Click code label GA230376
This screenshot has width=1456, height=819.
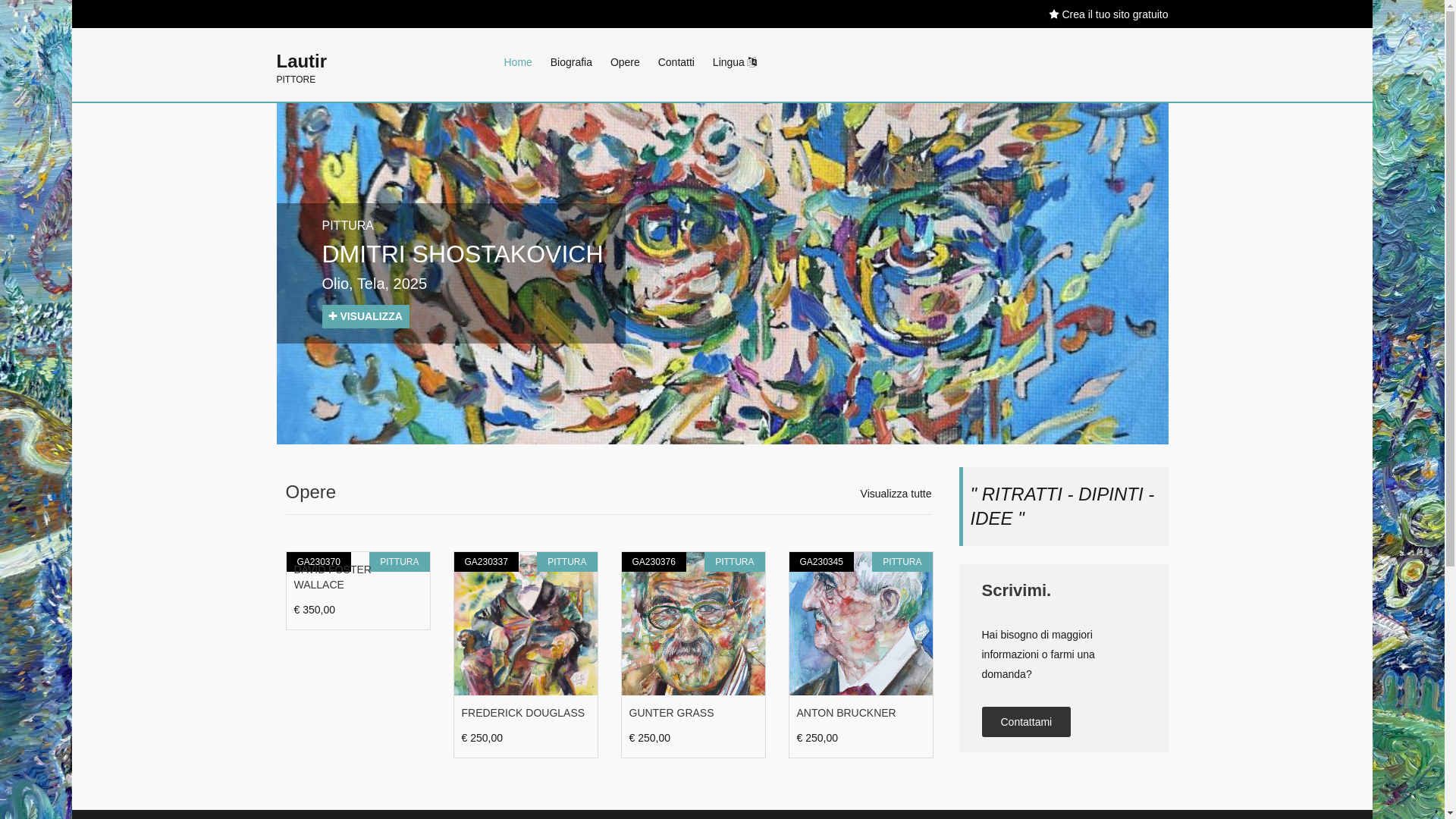click(x=654, y=562)
